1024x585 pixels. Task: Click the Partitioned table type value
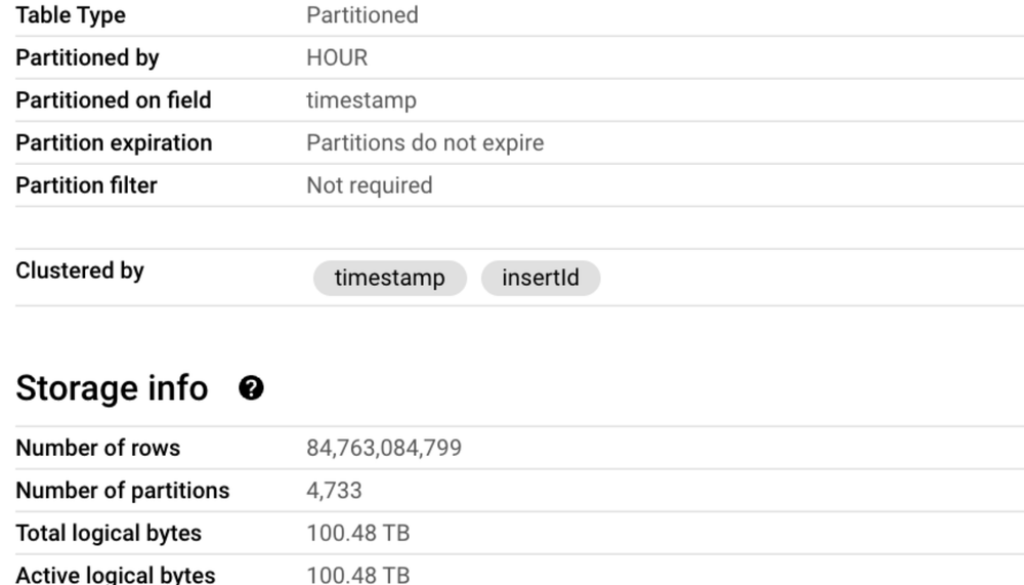pos(362,16)
